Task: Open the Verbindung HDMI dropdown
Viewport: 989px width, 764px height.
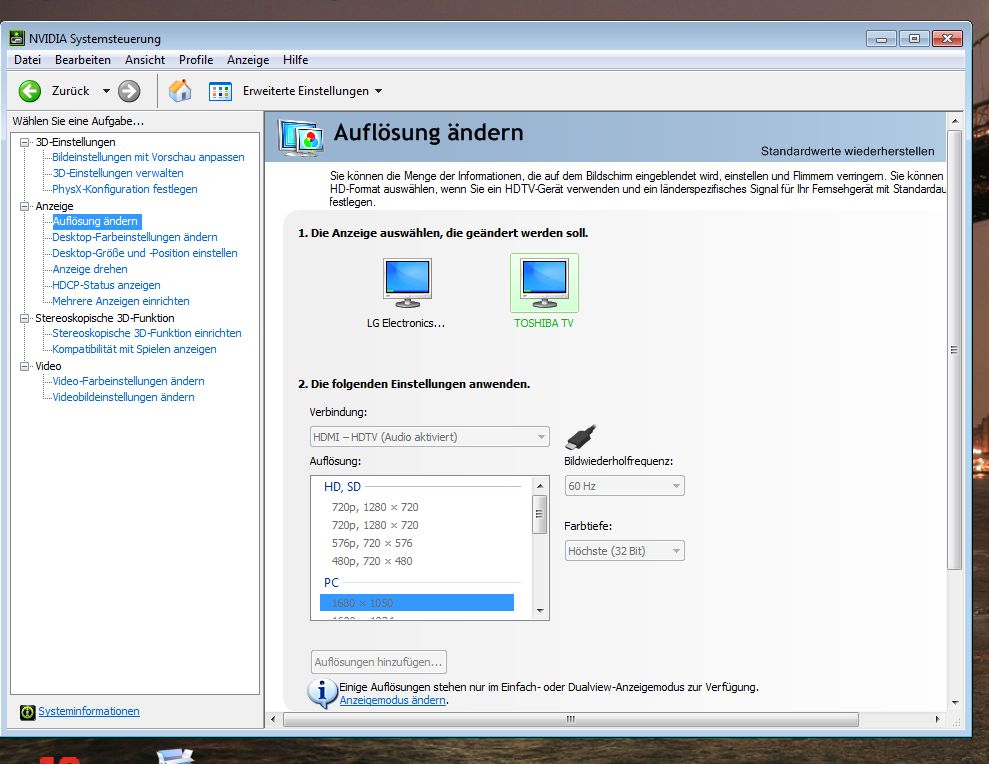Action: (x=430, y=437)
